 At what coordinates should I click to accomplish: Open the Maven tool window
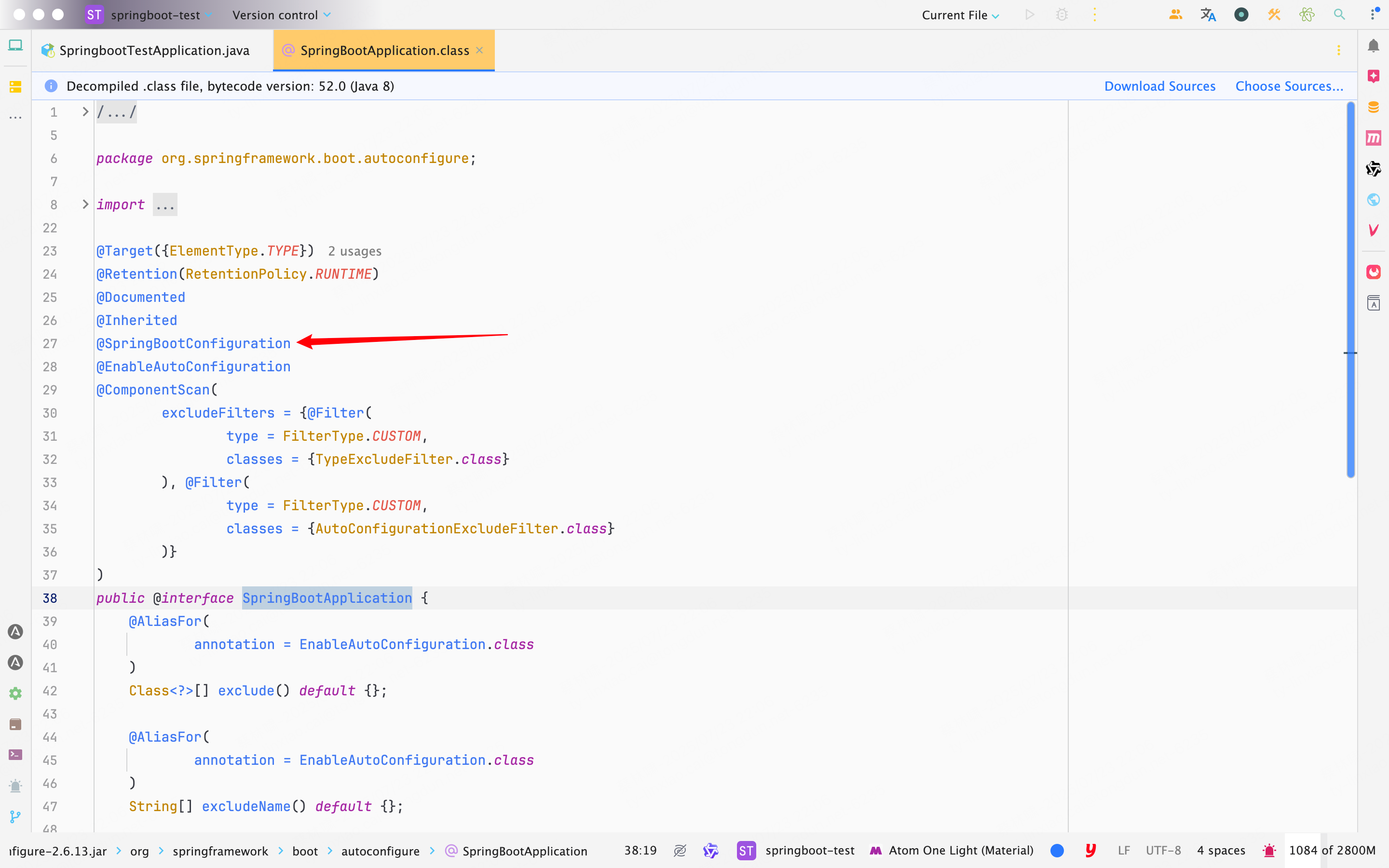pos(1373,138)
